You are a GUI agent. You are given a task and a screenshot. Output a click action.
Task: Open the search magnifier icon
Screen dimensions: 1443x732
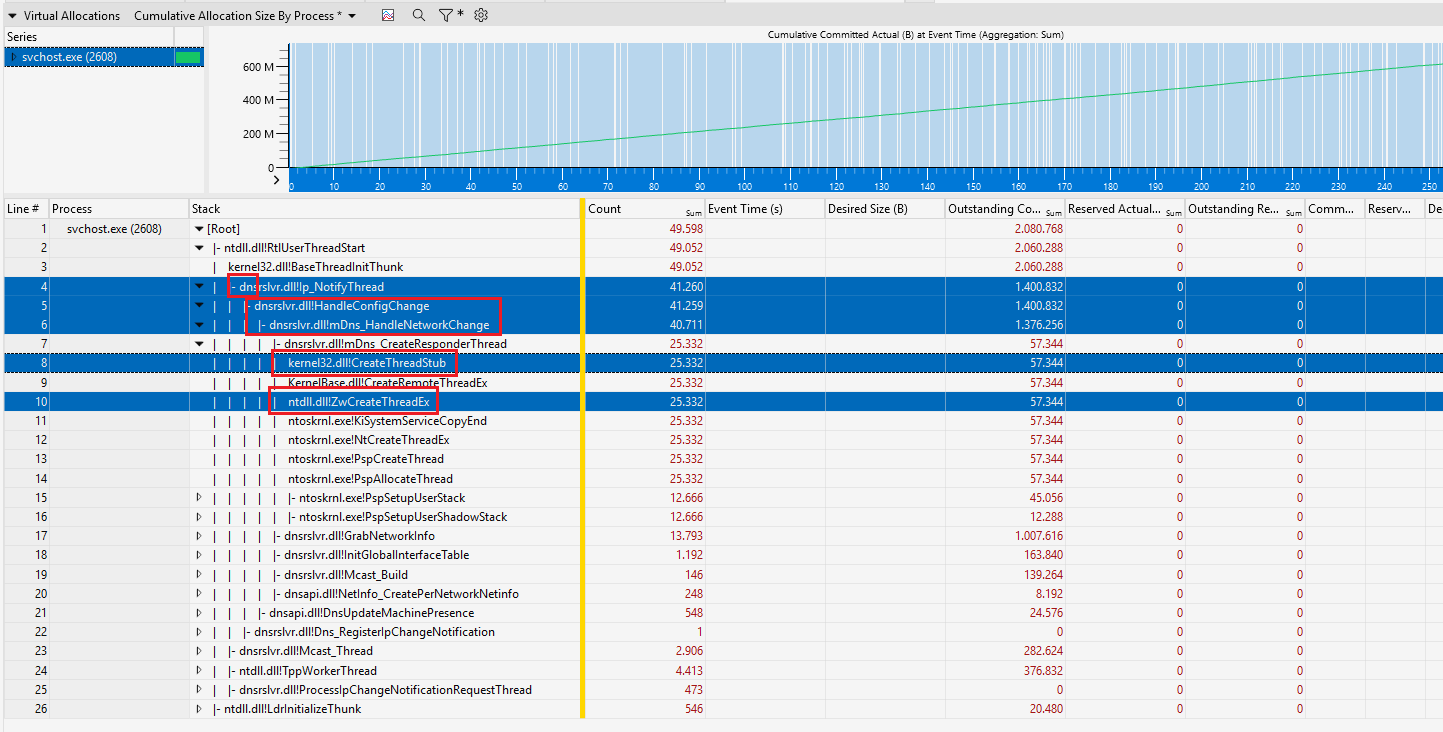pos(418,16)
